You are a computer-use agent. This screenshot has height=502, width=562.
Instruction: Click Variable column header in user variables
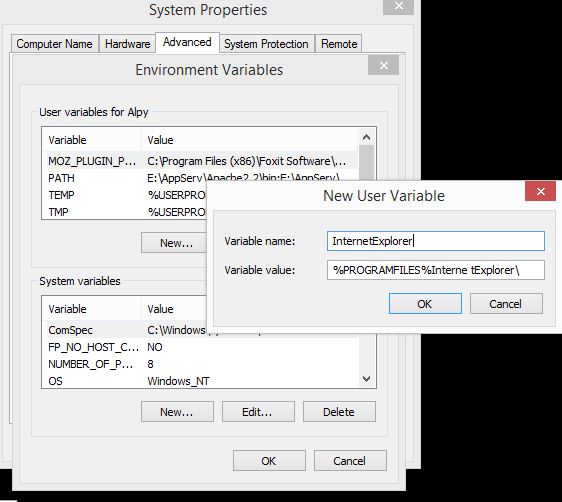click(x=92, y=140)
